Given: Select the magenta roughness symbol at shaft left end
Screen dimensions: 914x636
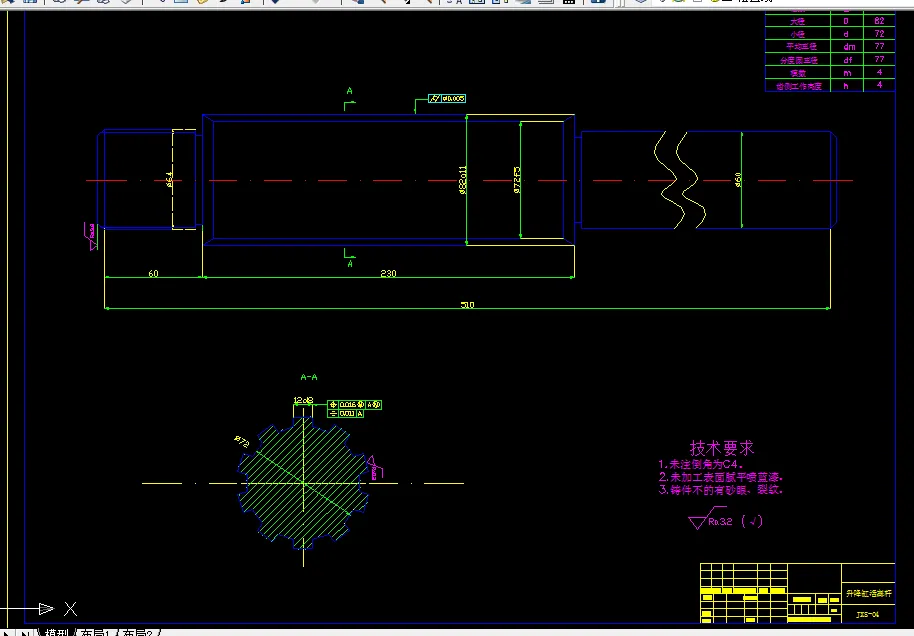Looking at the screenshot, I should [x=92, y=236].
